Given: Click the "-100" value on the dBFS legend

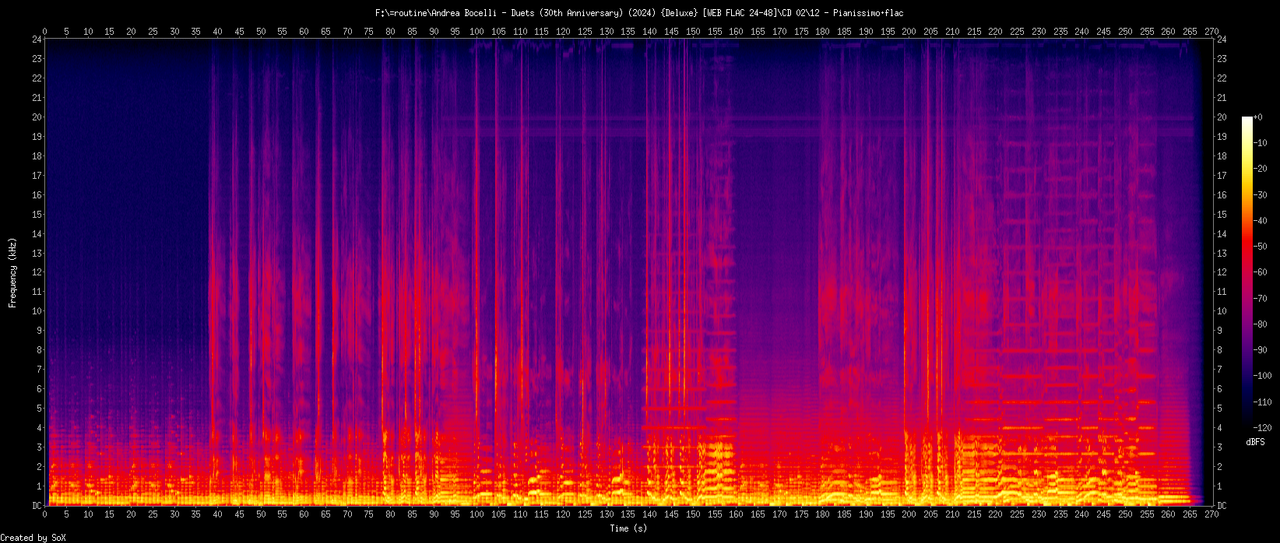Looking at the screenshot, I should click(1265, 376).
